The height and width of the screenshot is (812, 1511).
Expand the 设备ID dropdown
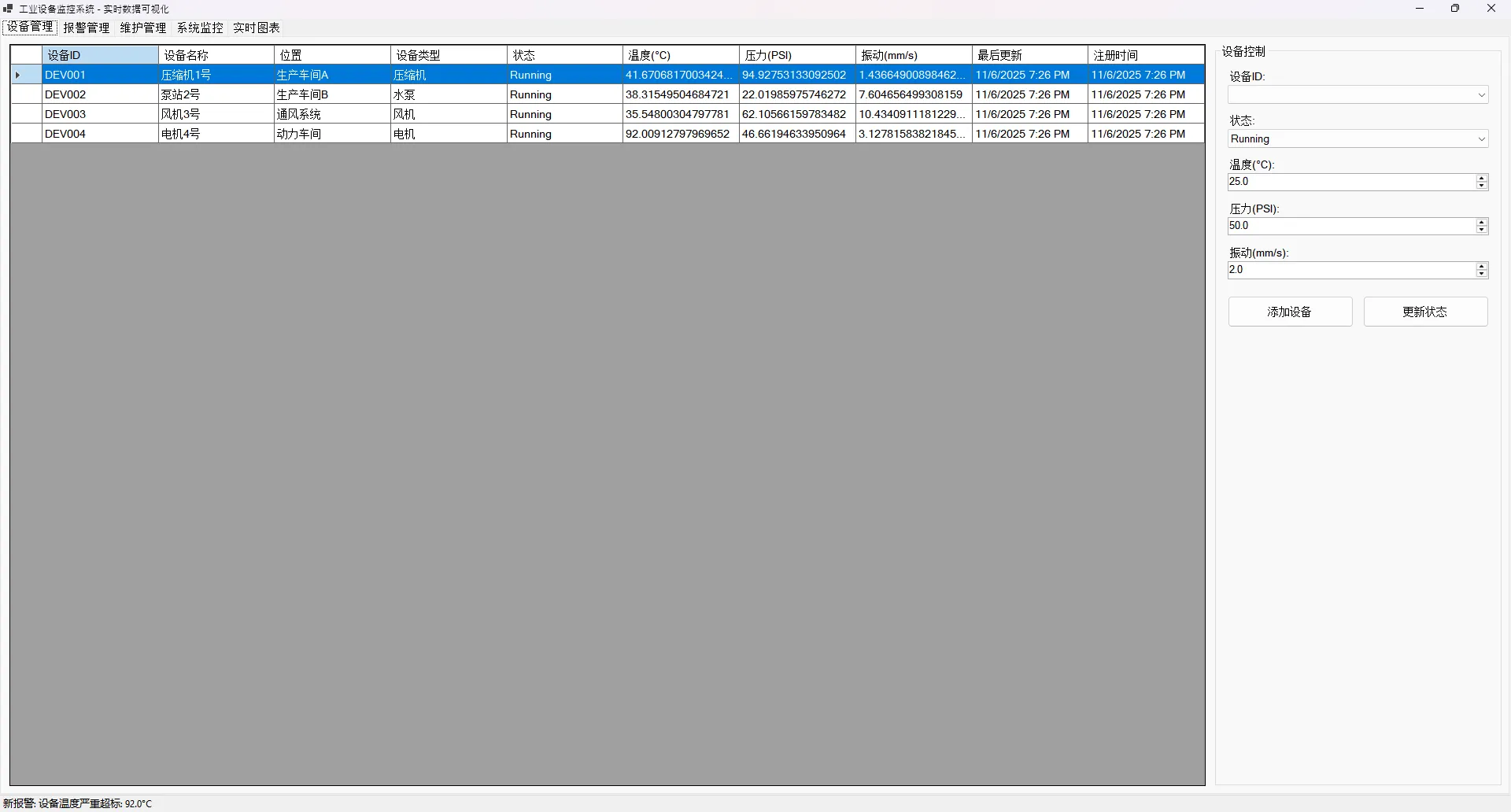tap(1481, 95)
